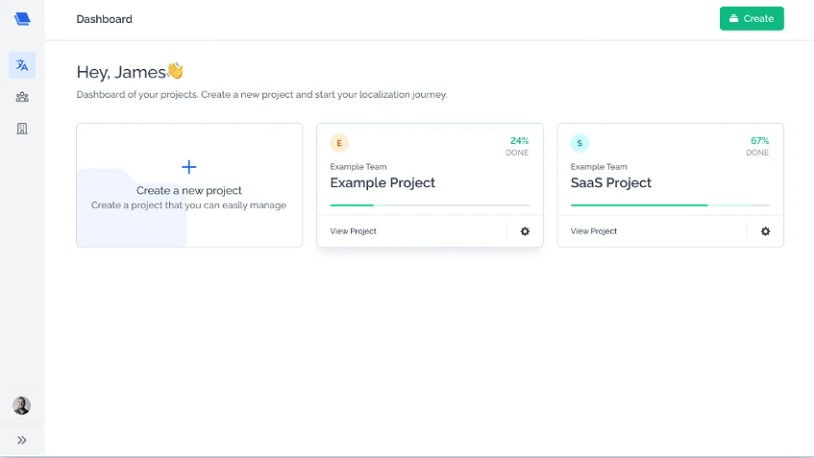
Task: Click View Project under Example Project
Action: [353, 231]
